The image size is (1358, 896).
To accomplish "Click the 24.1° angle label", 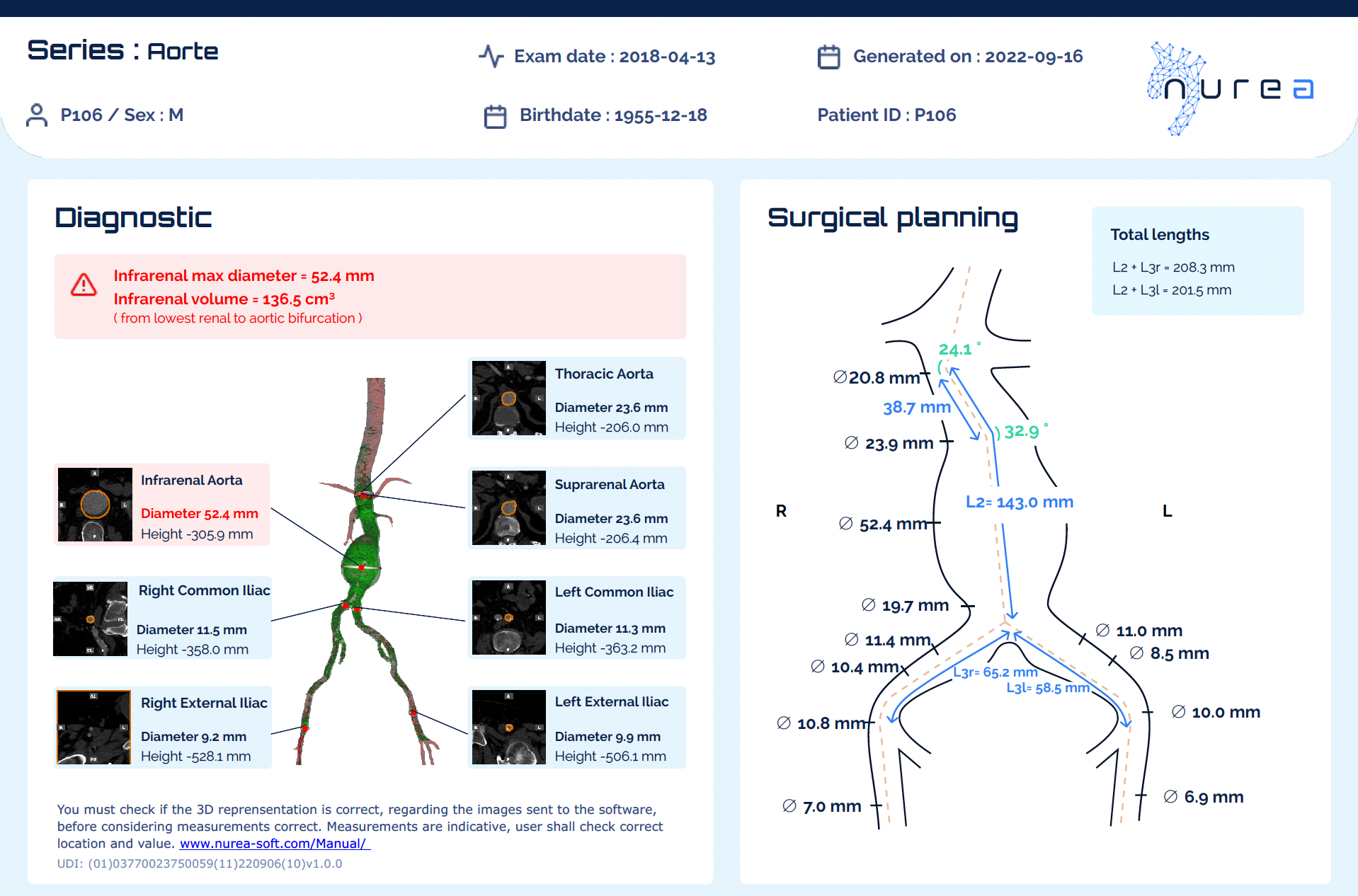I will tap(959, 349).
